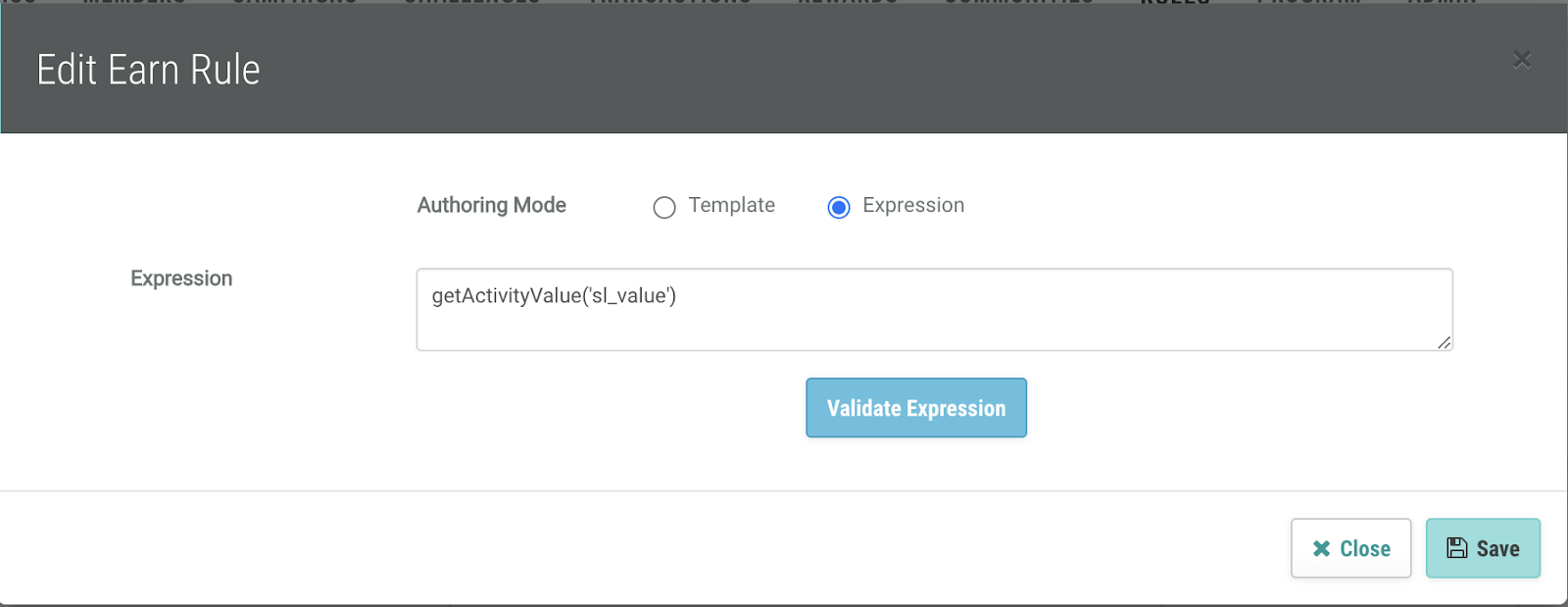
Task: Open the partially visible ADMIN navigation tab
Action: [1442, 3]
